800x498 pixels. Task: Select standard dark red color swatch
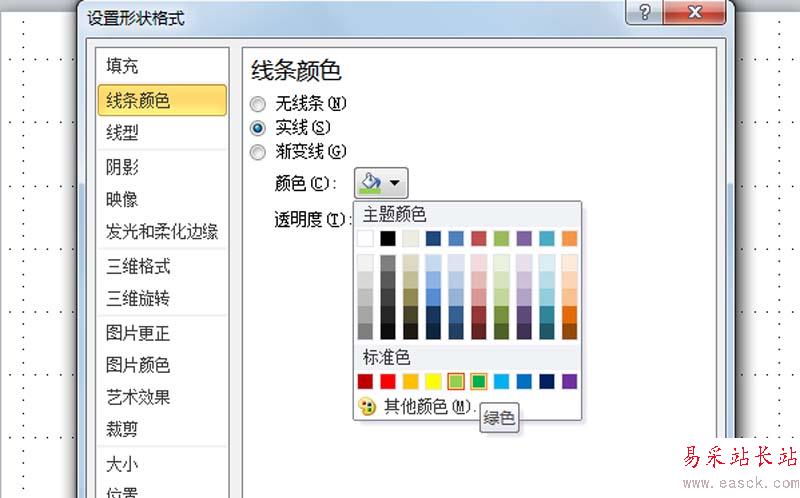pyautogui.click(x=365, y=381)
